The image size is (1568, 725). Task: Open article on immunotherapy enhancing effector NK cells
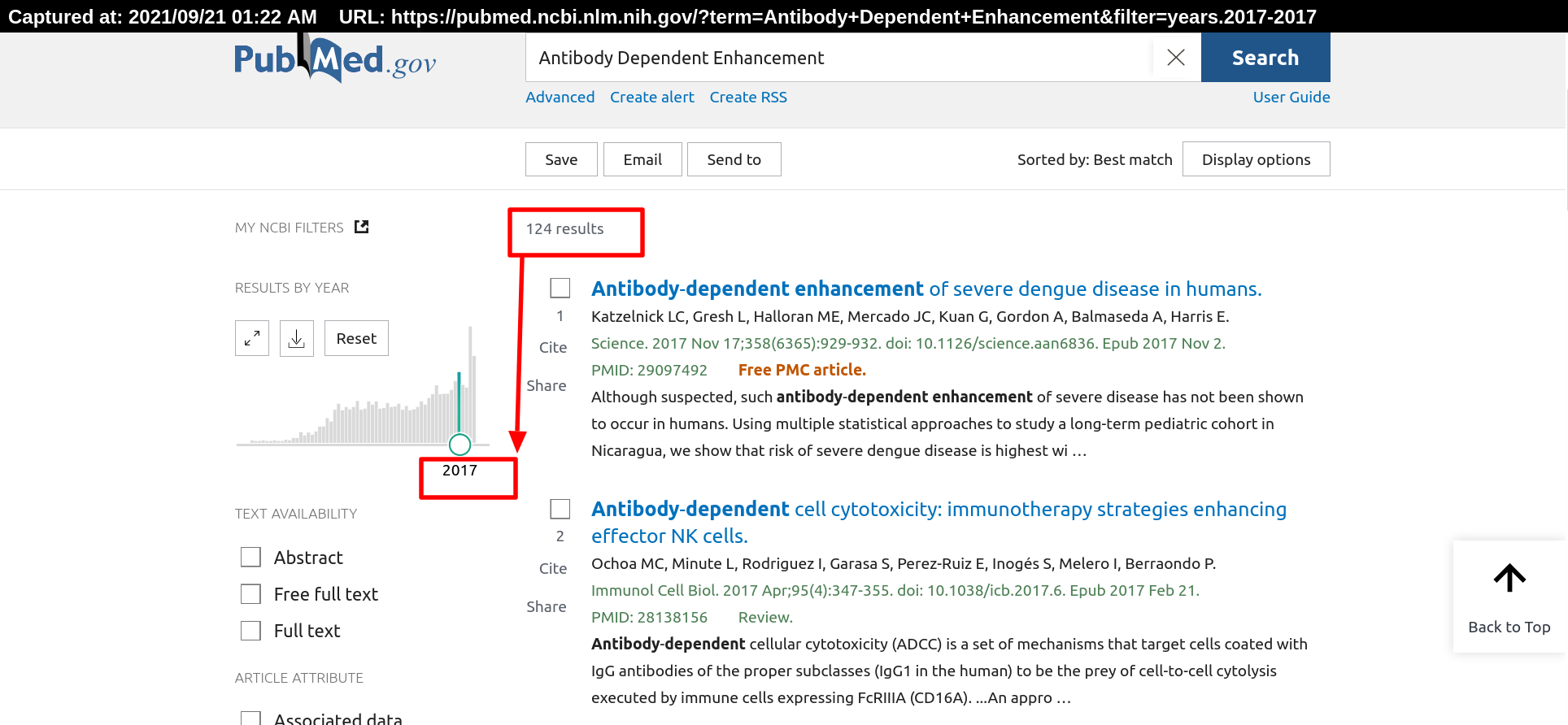(x=939, y=523)
